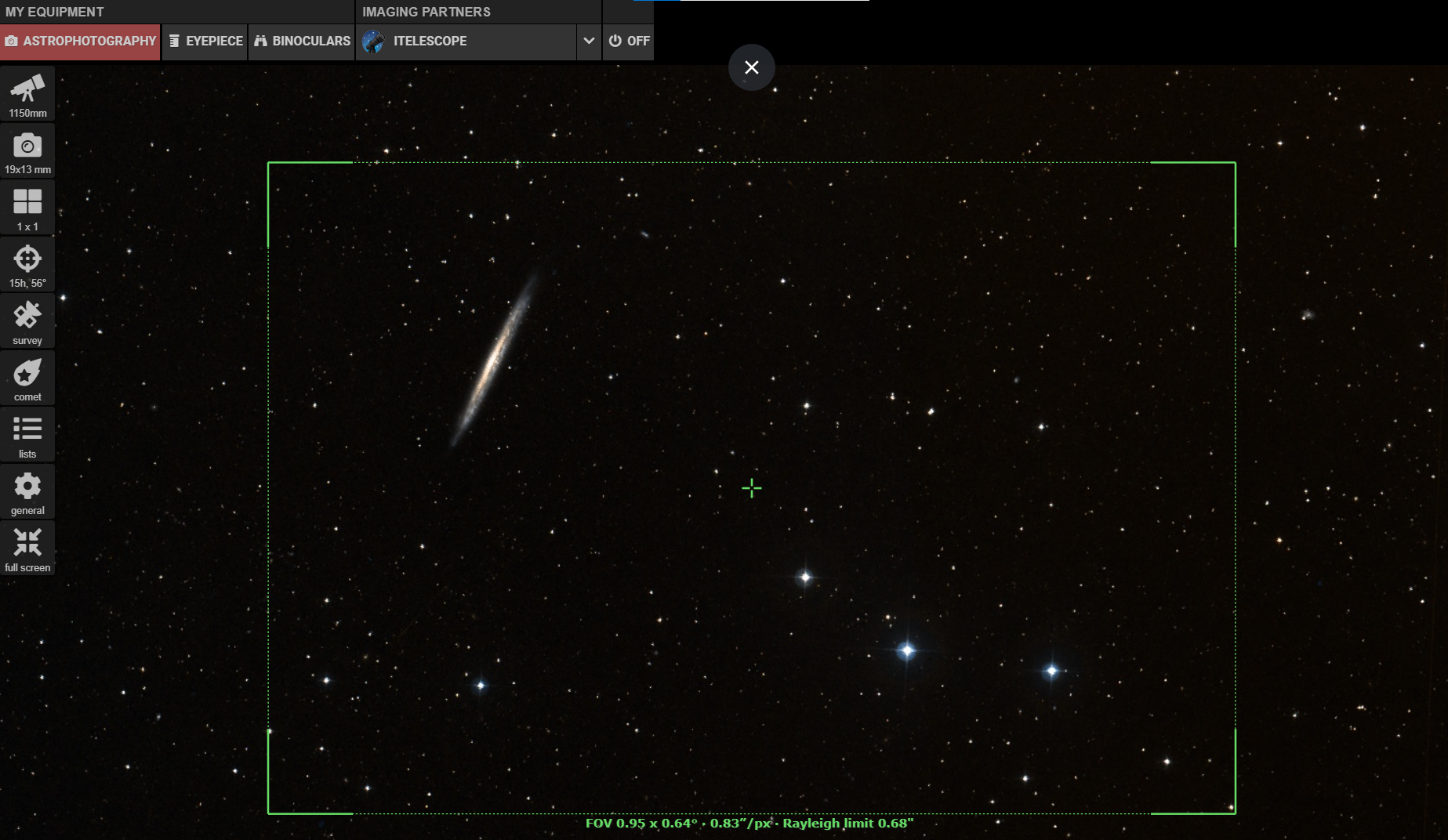Open the target coordinates 15h, 56° tool
The height and width of the screenshot is (840, 1448).
tap(27, 265)
